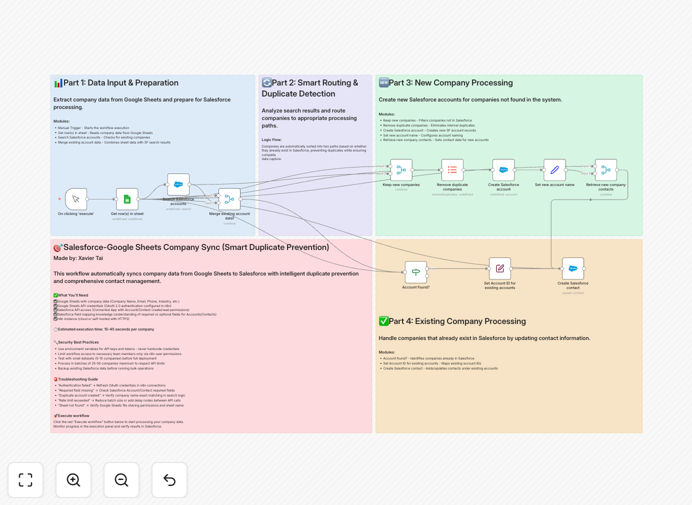Viewport: 692px width, 505px height.
Task: Select the 'Account found?' switch node
Action: point(416,272)
